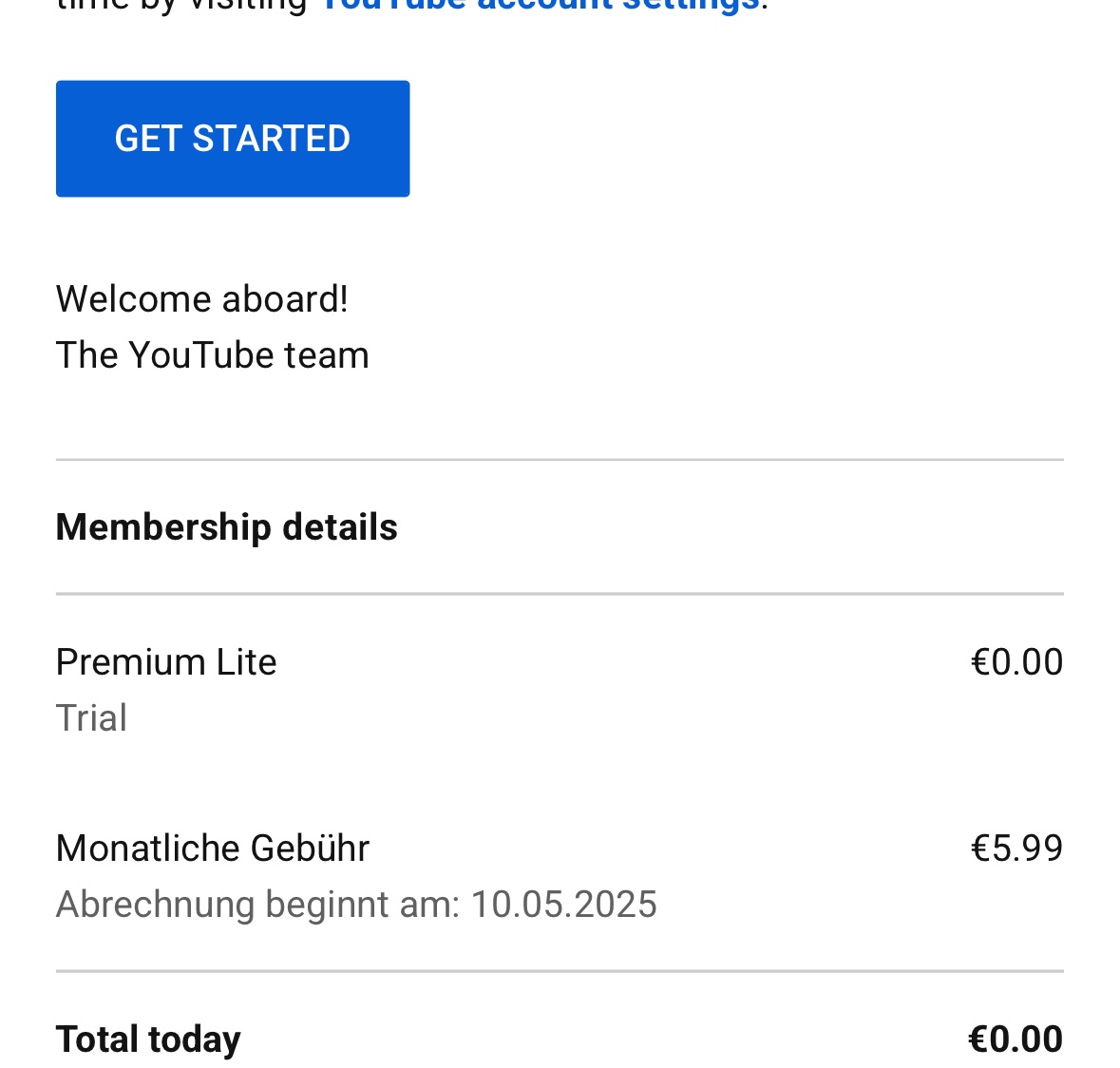Click the cut-off "time by visiting" text
1120x1068 pixels.
pos(180,5)
